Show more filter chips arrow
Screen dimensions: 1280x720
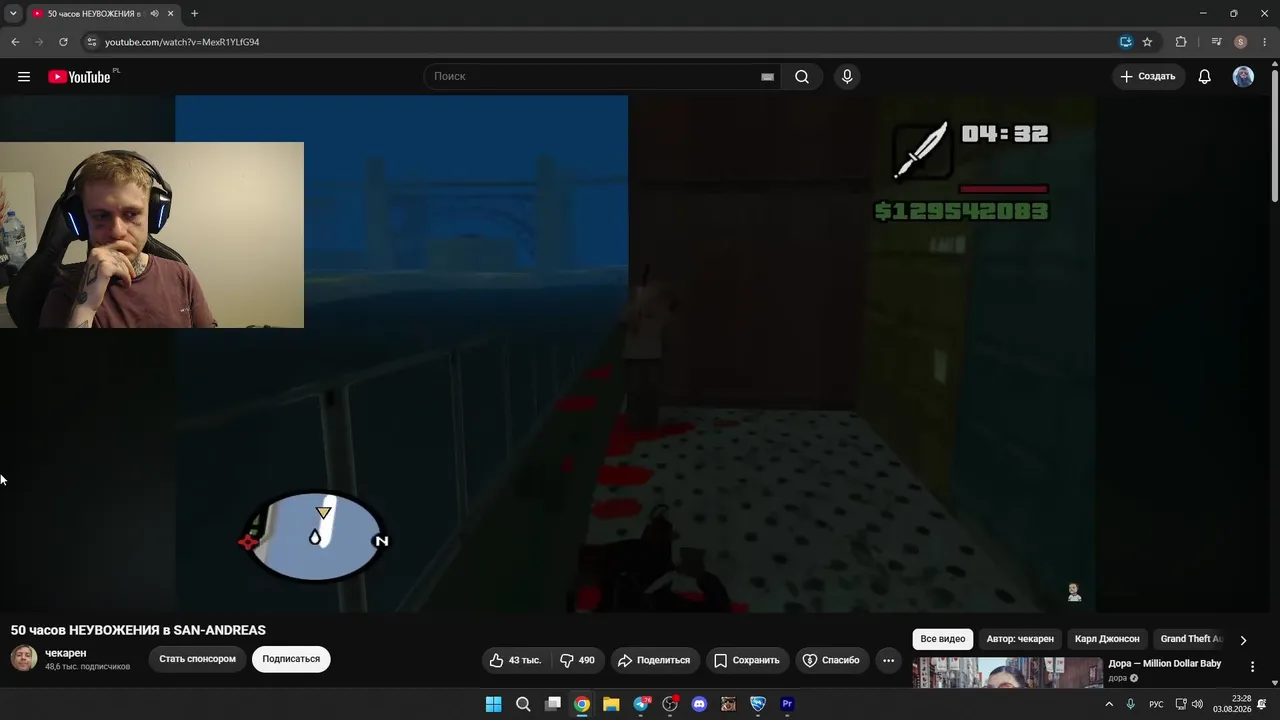[x=1243, y=640]
